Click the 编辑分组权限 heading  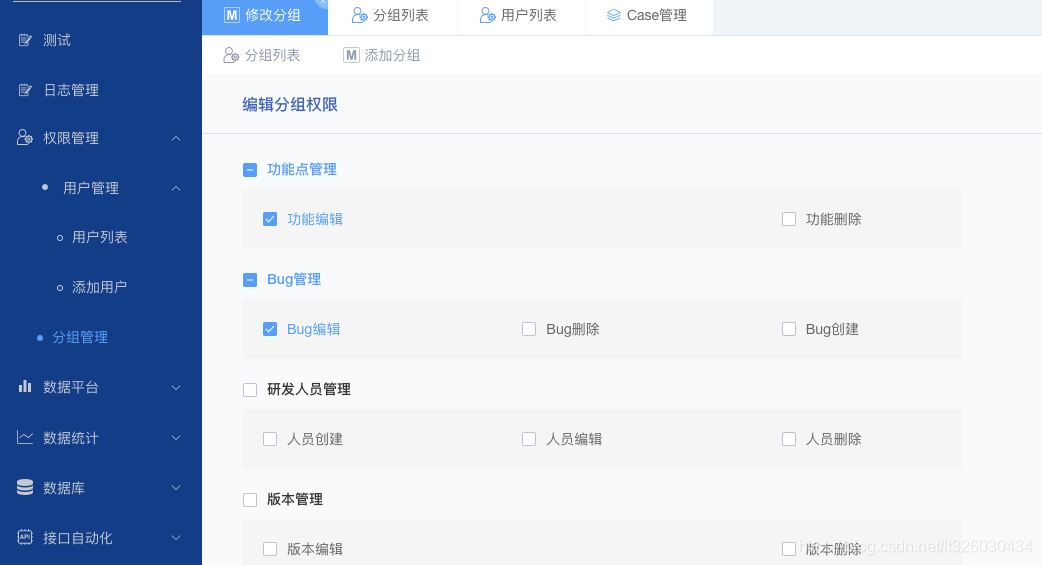click(x=290, y=104)
